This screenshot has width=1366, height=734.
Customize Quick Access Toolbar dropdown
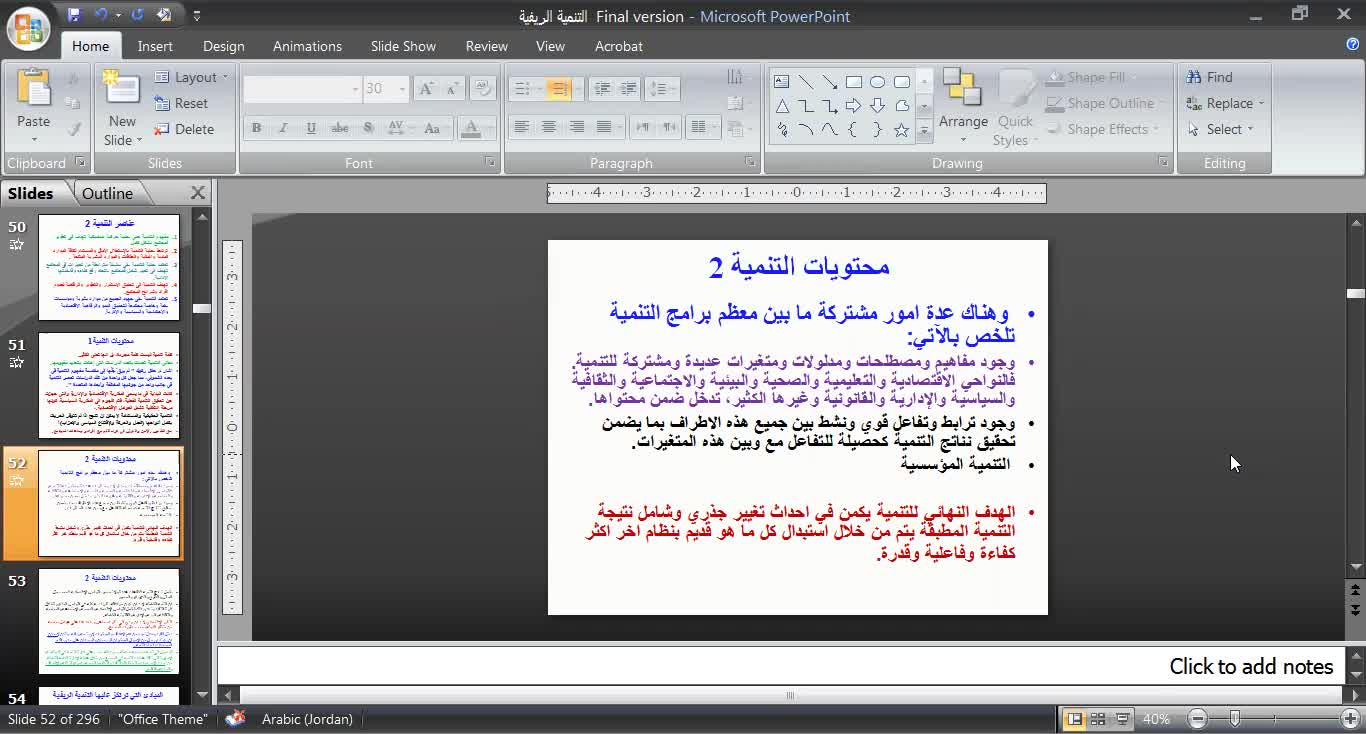(196, 16)
